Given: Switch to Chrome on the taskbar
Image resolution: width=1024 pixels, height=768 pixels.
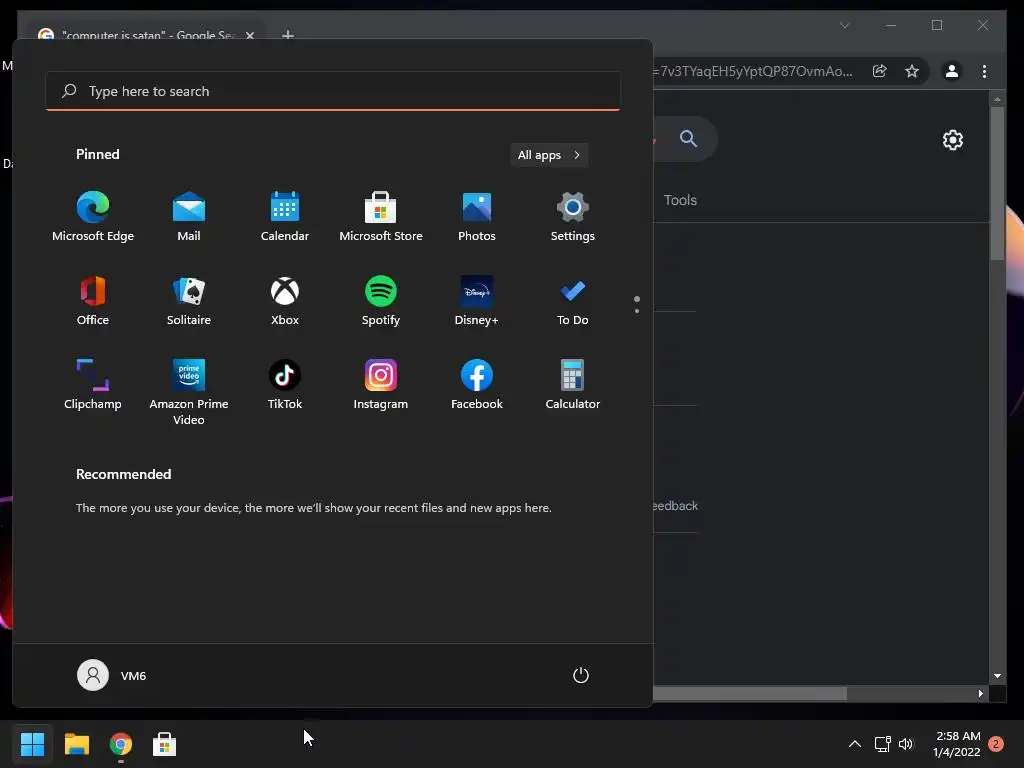Looking at the screenshot, I should click(121, 744).
